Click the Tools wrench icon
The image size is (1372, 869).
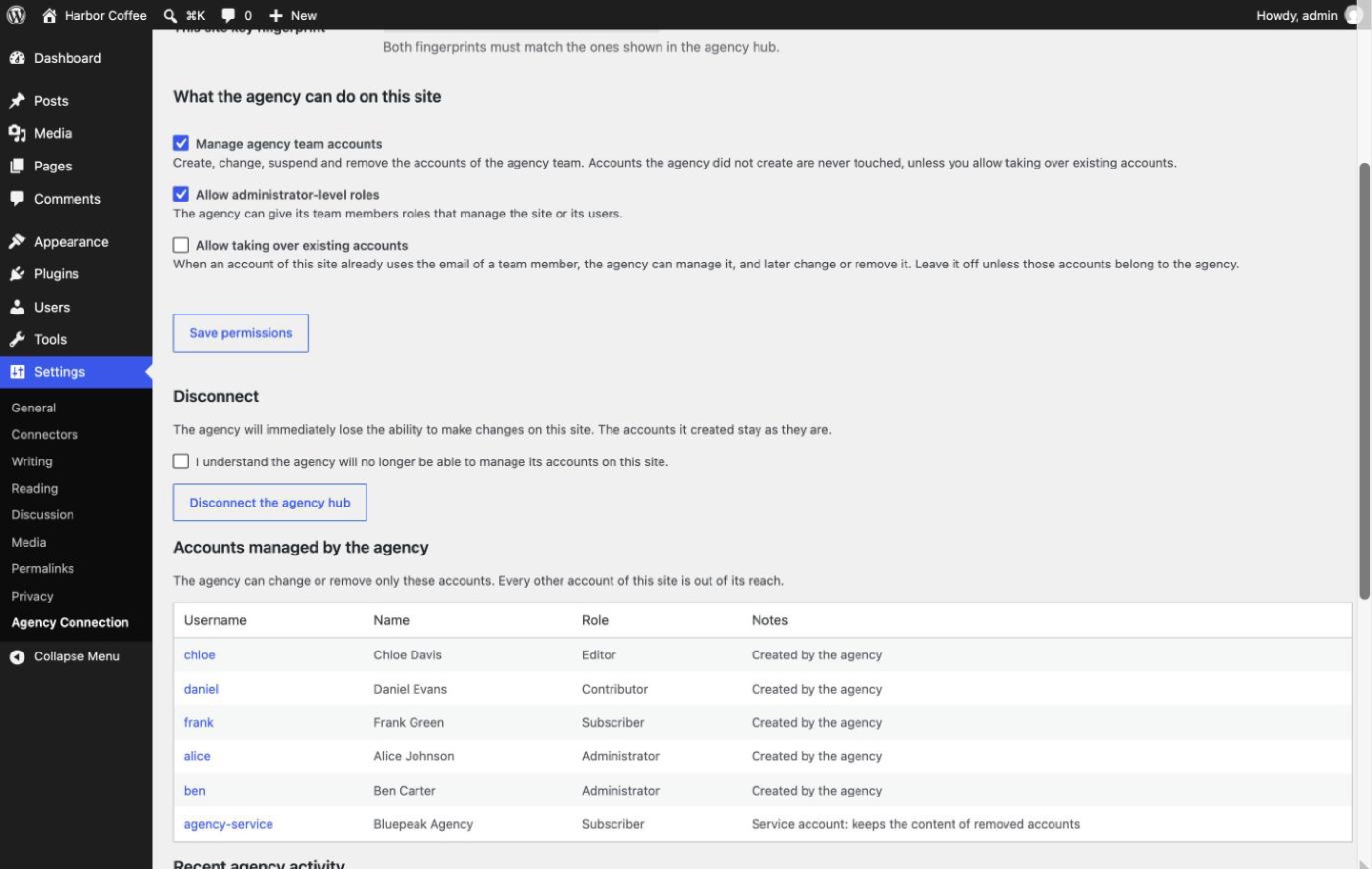click(x=17, y=339)
